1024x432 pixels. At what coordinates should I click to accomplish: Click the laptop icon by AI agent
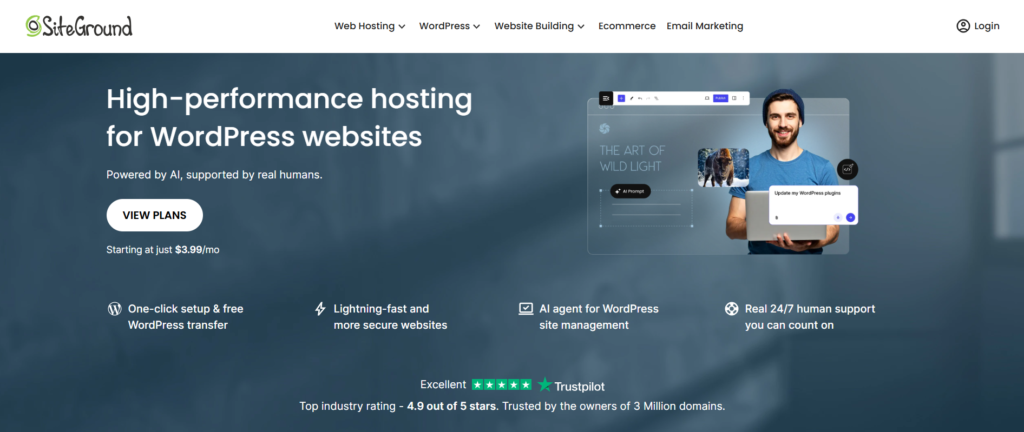click(526, 309)
